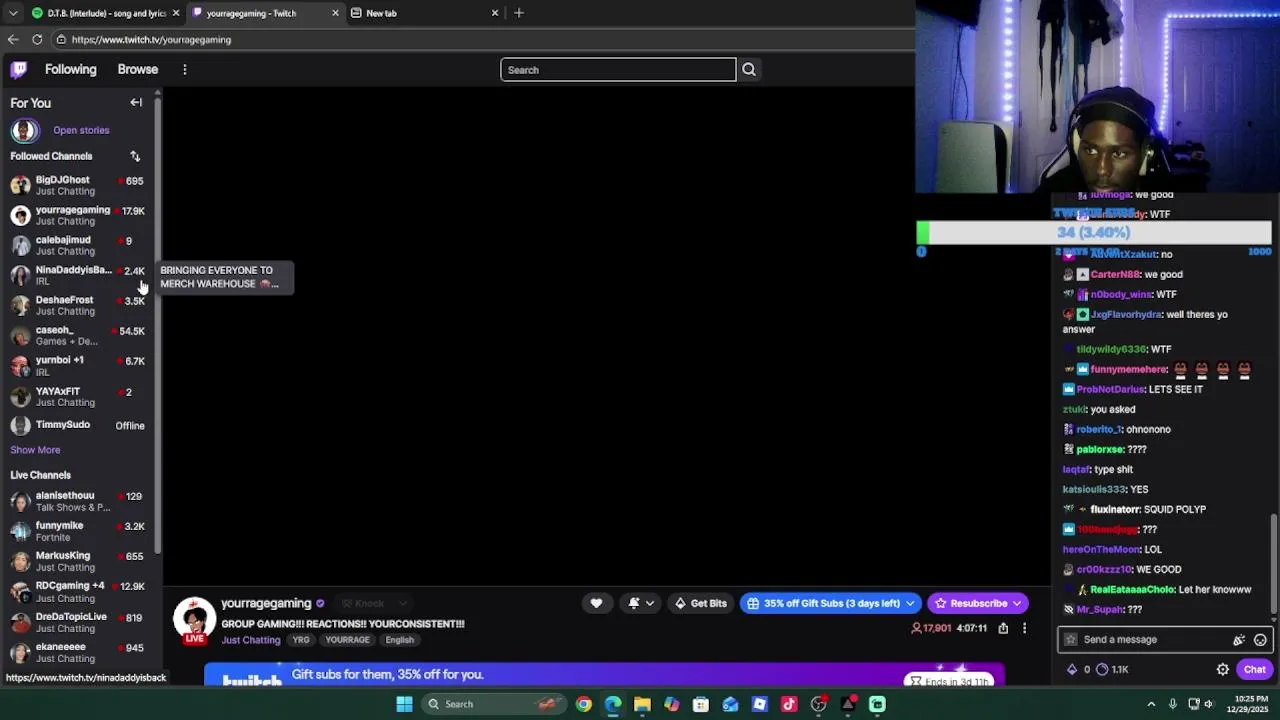
Task: Open yurnboi +1 IRL channel
Action: pos(78,365)
